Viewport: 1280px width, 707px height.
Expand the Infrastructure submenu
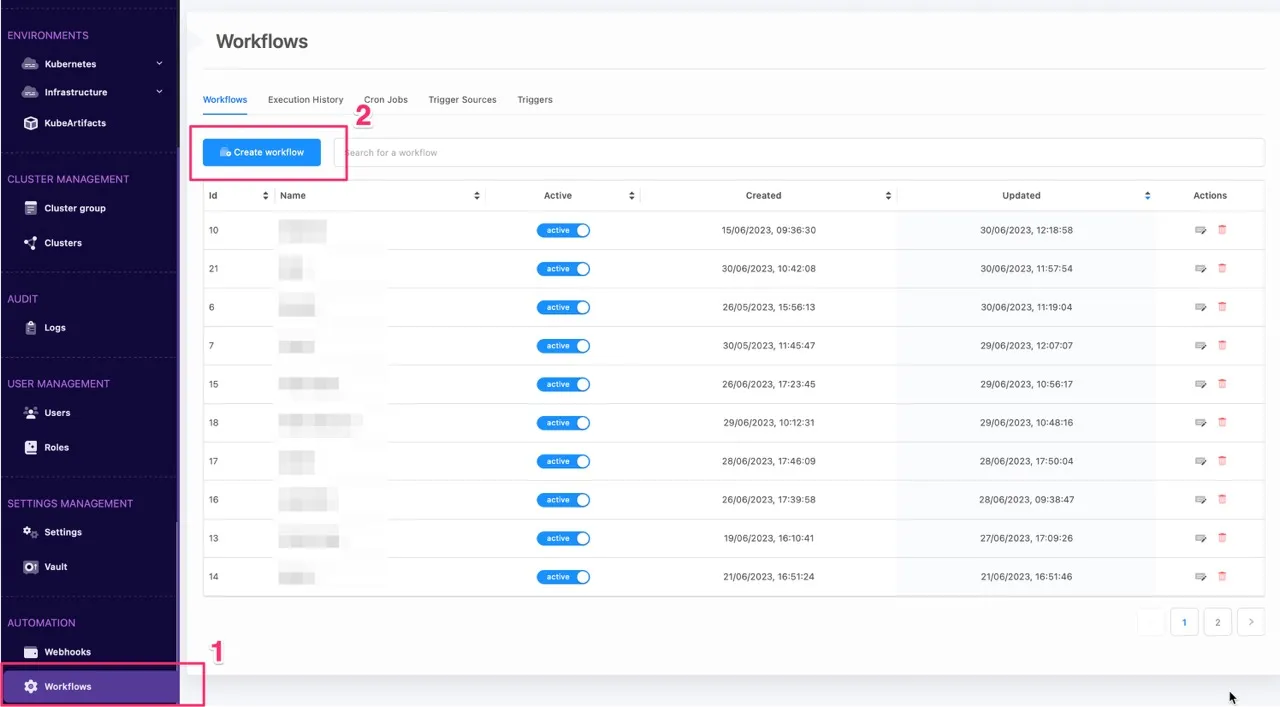click(x=159, y=92)
